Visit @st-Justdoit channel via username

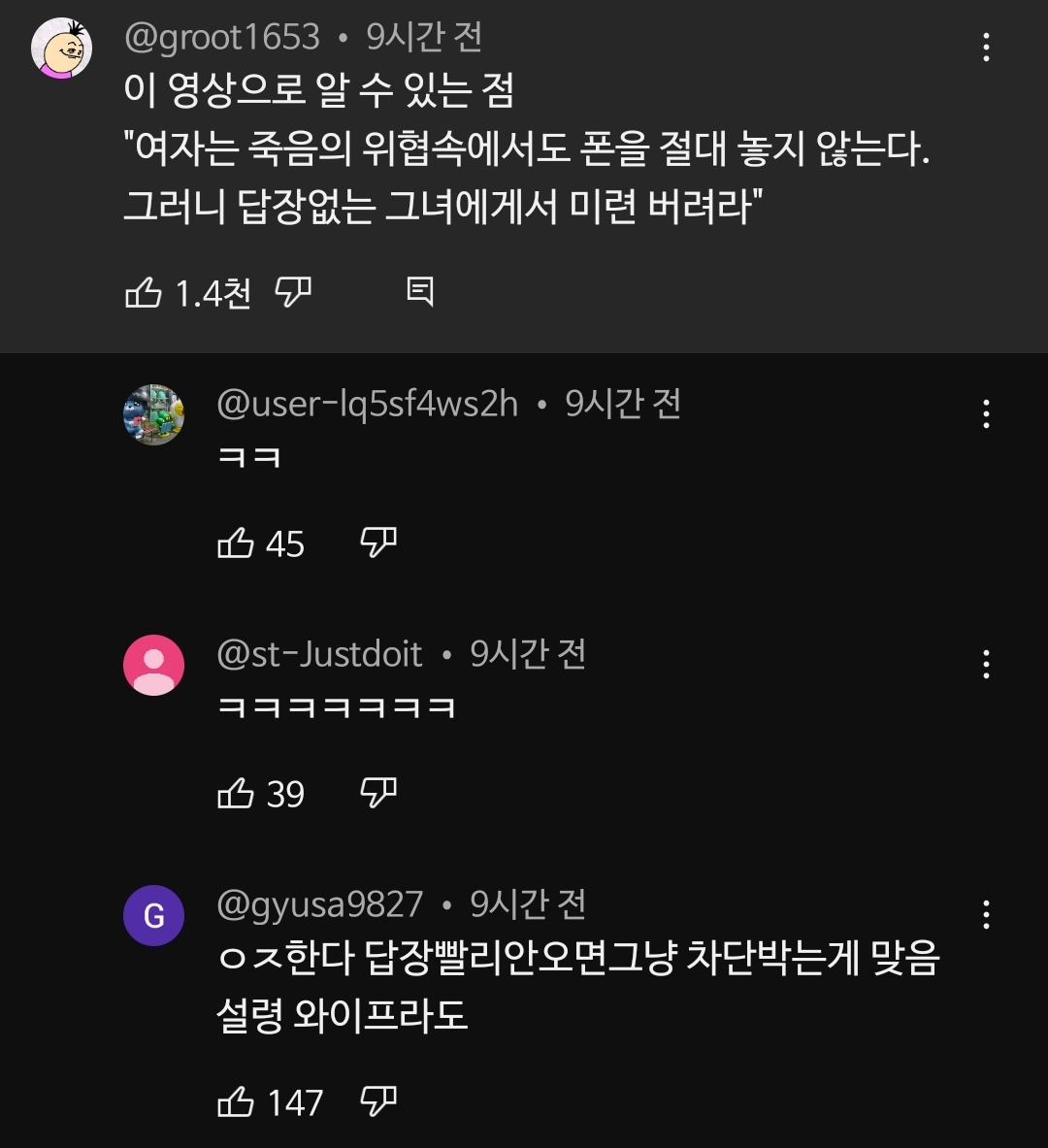pos(319,654)
